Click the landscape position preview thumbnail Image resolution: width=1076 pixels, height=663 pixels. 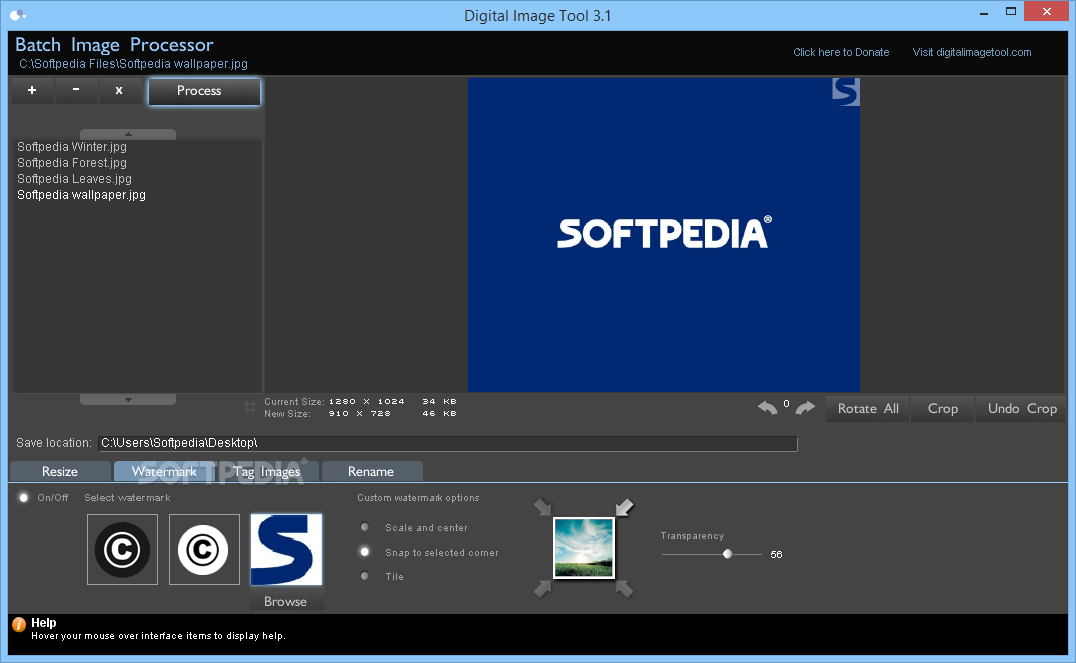click(x=584, y=548)
